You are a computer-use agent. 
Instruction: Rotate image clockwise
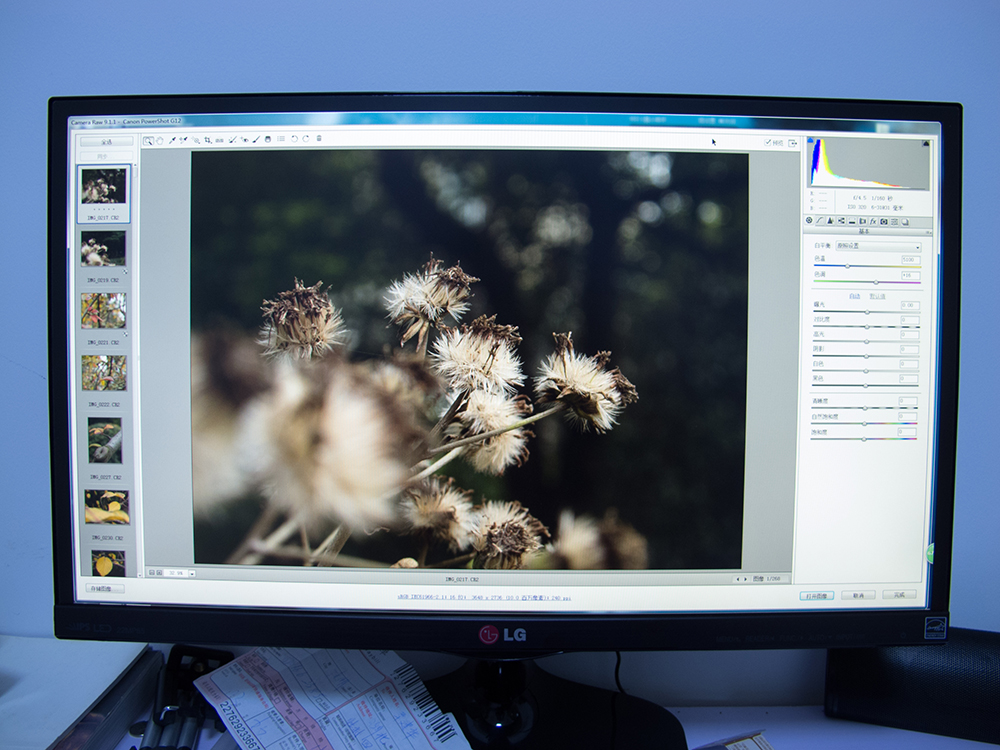[305, 138]
